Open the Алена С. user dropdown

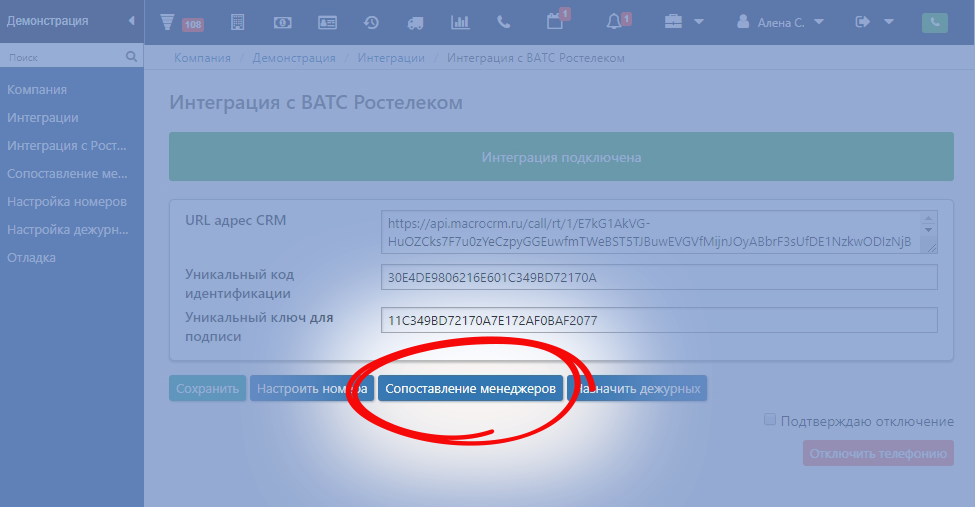pos(780,22)
